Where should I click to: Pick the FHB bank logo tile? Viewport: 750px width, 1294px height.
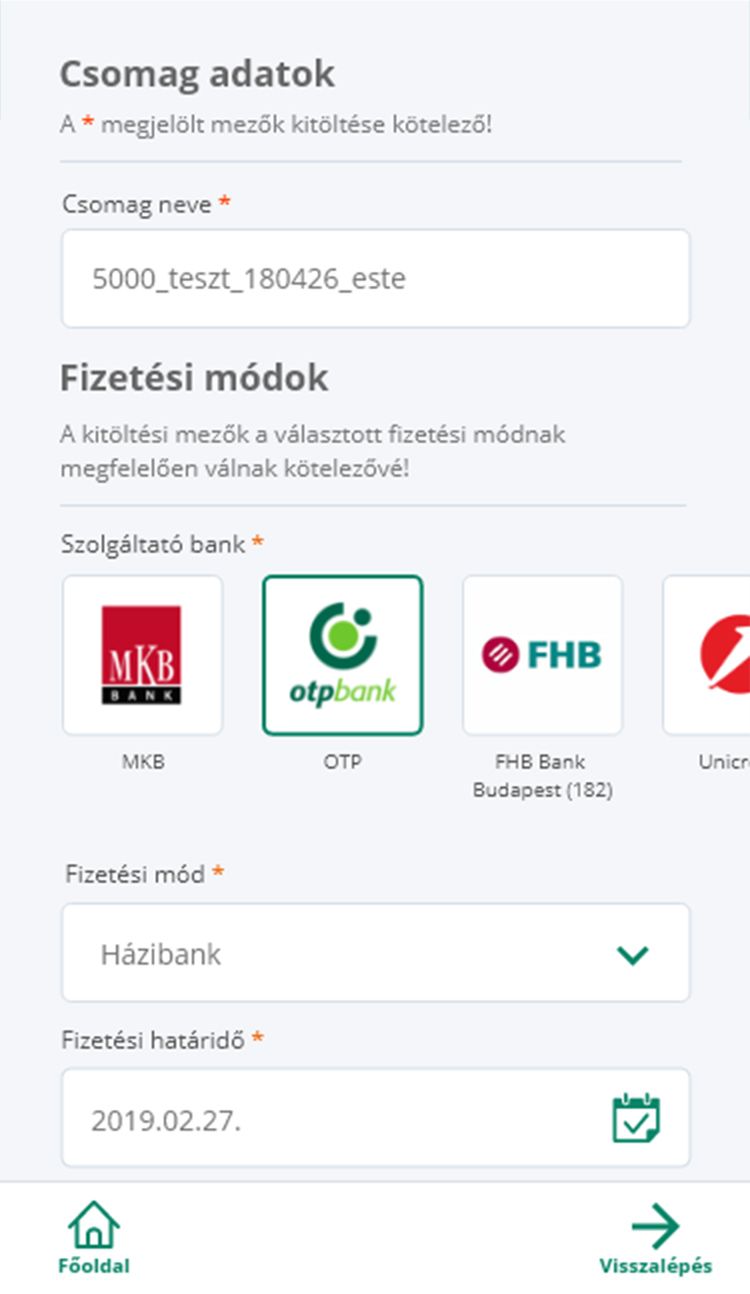(543, 655)
